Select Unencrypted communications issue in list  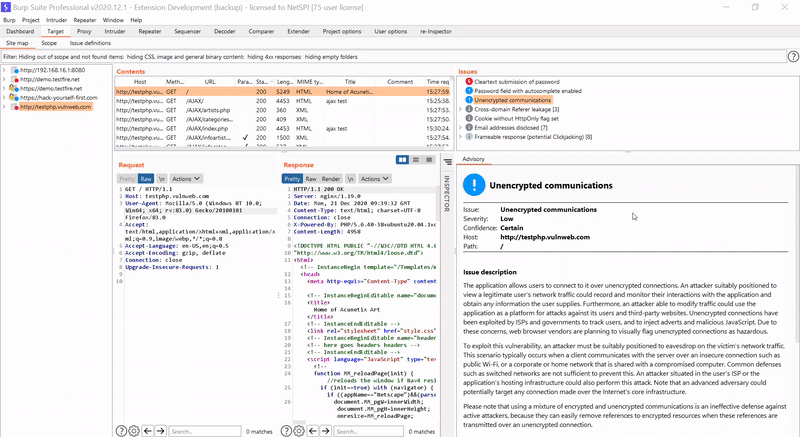pos(513,100)
